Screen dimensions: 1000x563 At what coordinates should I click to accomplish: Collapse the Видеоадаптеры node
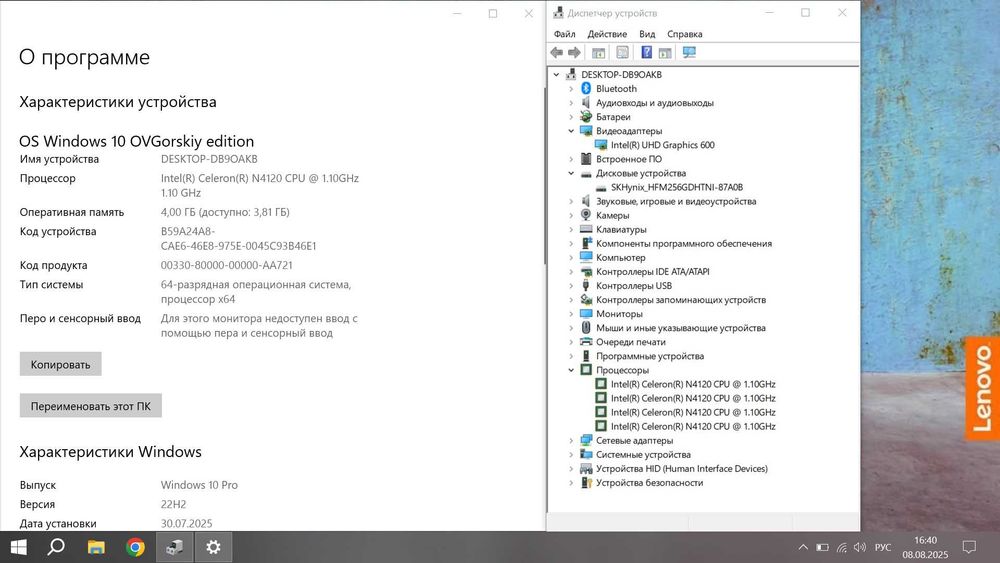pos(571,131)
